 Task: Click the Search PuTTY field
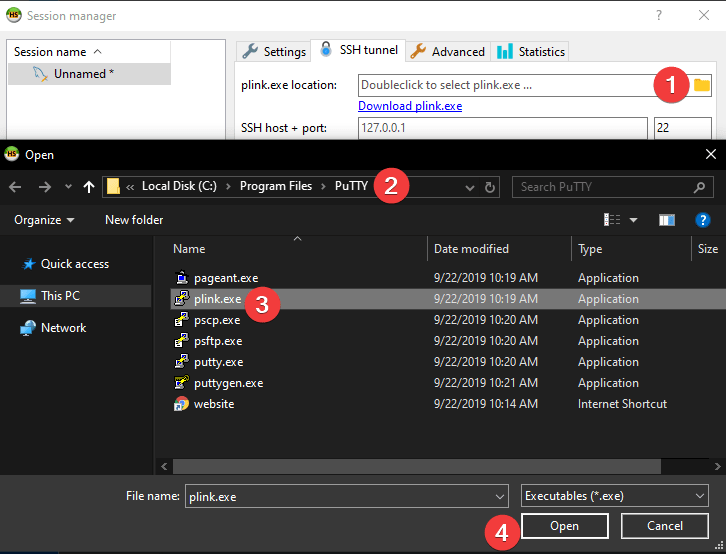(603, 187)
